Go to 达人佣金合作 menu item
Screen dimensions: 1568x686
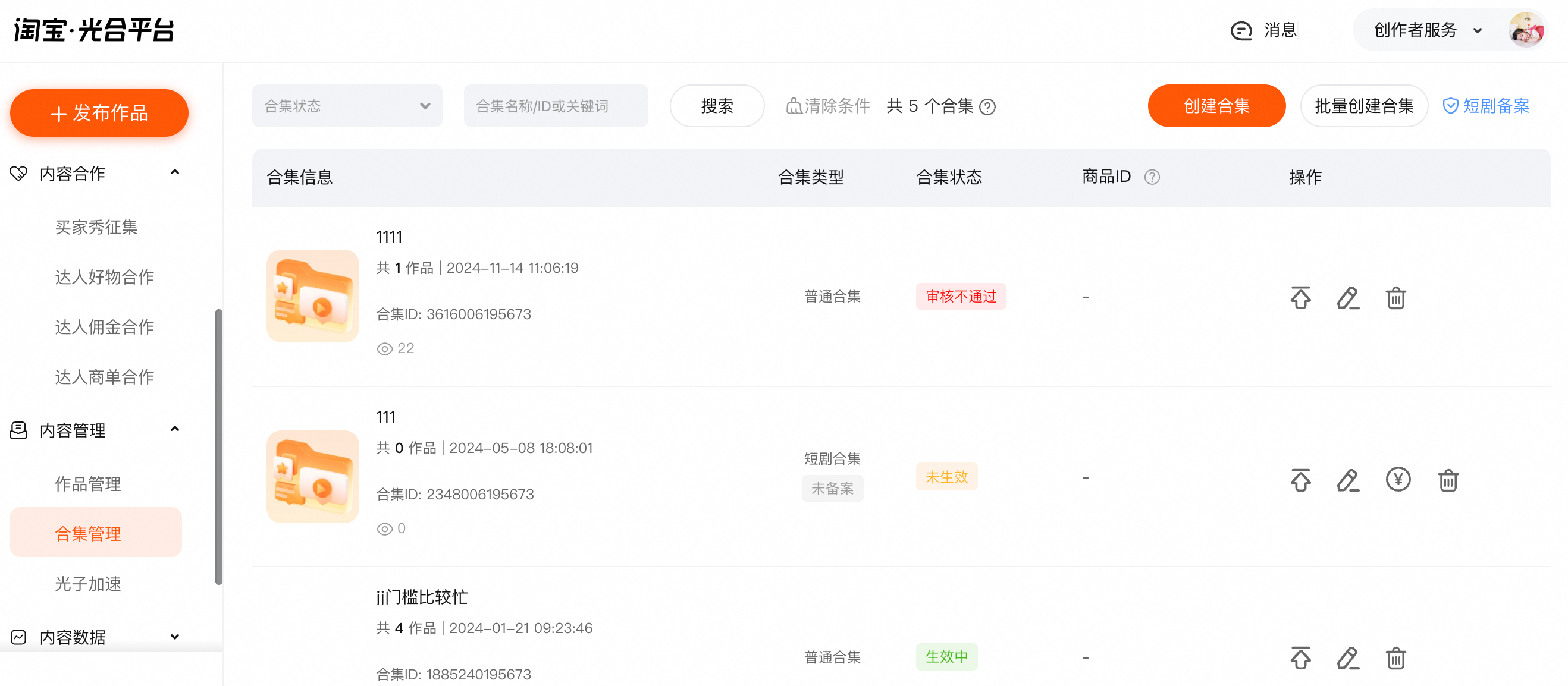(x=104, y=327)
